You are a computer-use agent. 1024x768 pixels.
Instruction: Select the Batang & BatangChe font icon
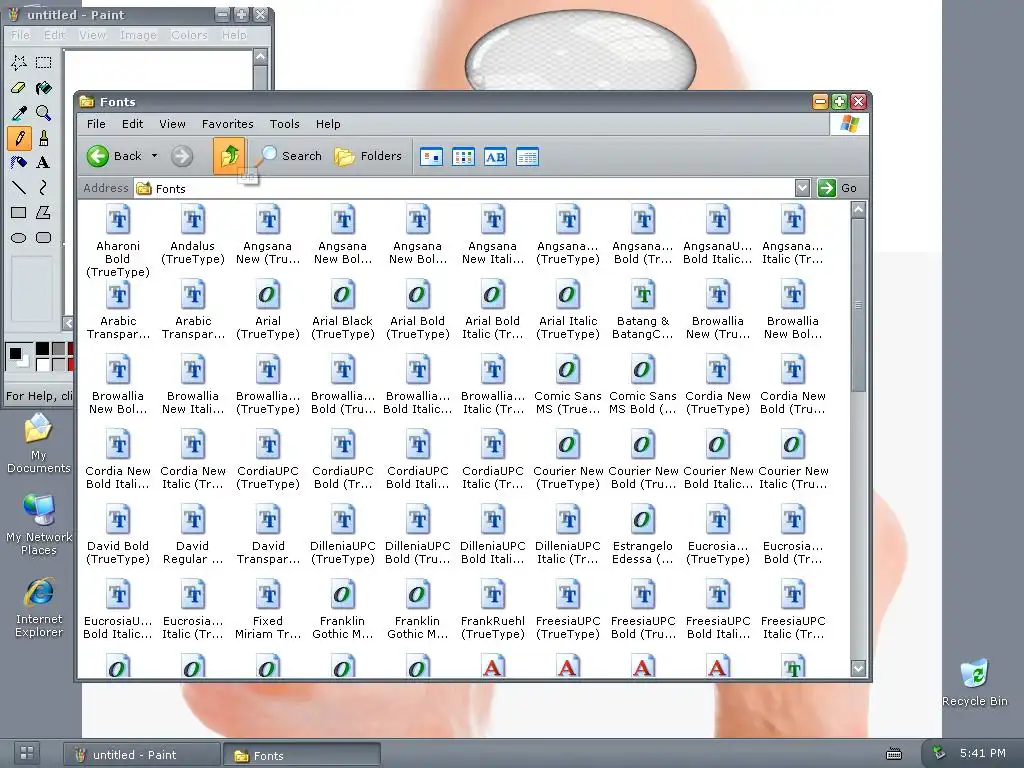[643, 295]
